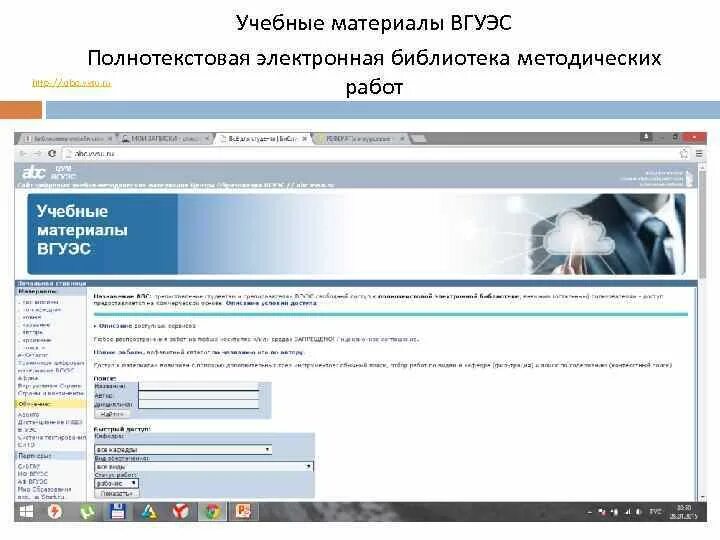Click the clock in the system tray

pos(684,512)
